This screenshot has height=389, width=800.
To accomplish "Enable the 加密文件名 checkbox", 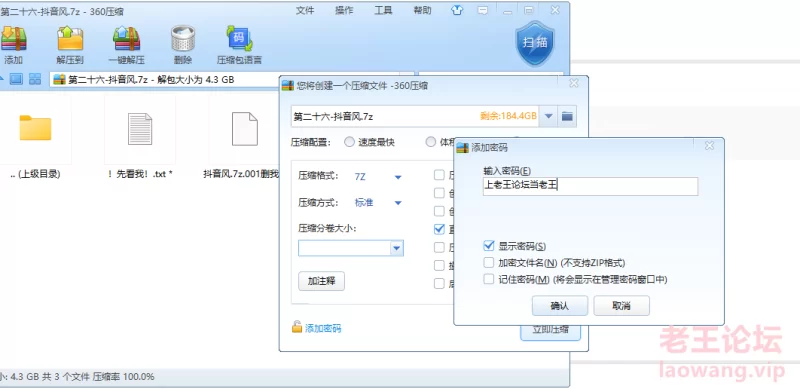I will click(x=488, y=262).
